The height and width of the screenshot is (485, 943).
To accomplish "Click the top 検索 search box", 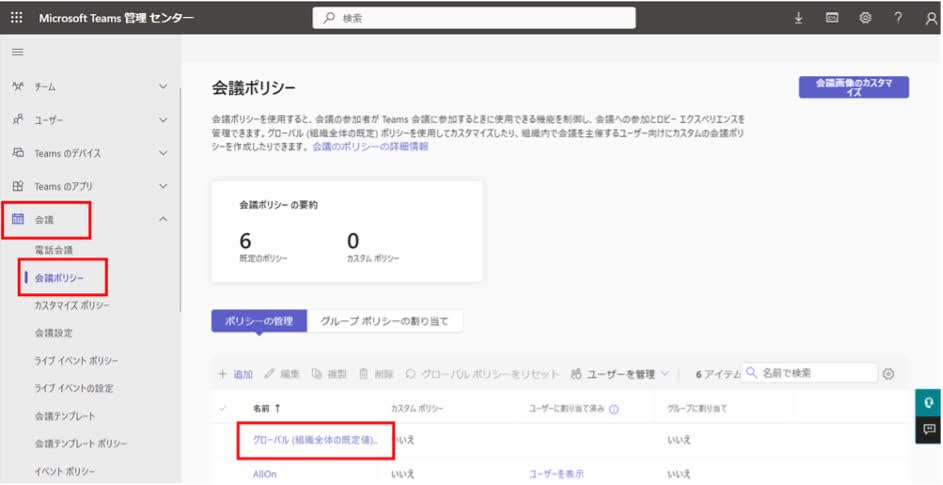I will [474, 18].
